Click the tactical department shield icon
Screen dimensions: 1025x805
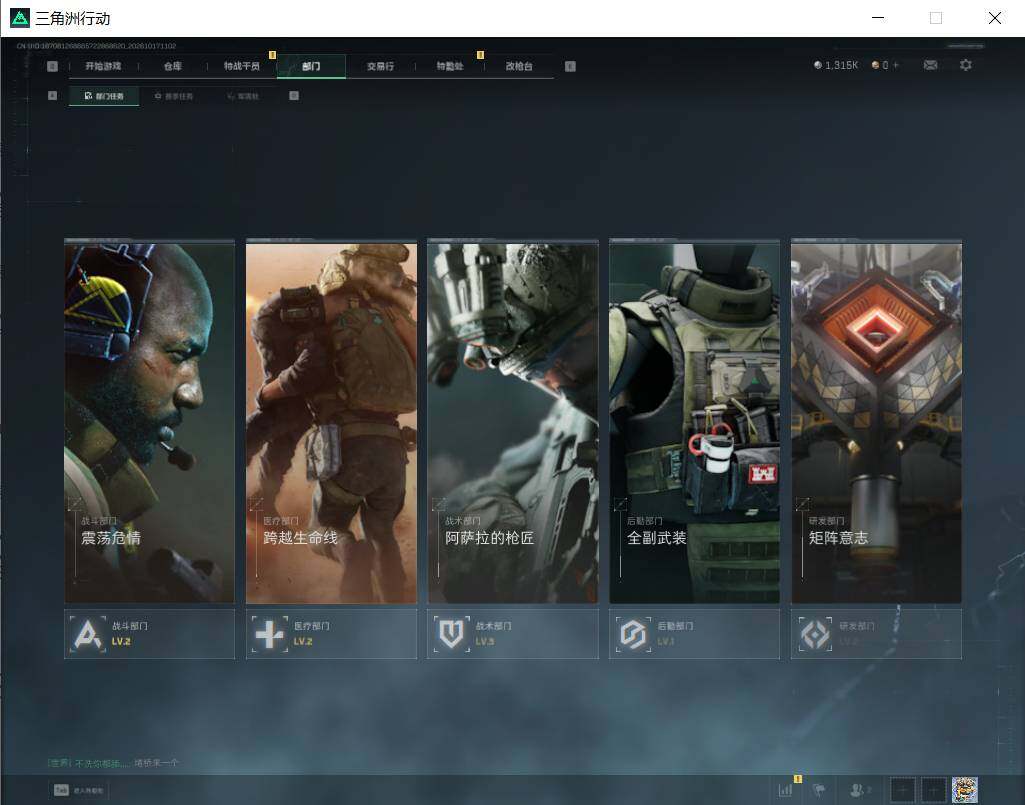point(451,634)
